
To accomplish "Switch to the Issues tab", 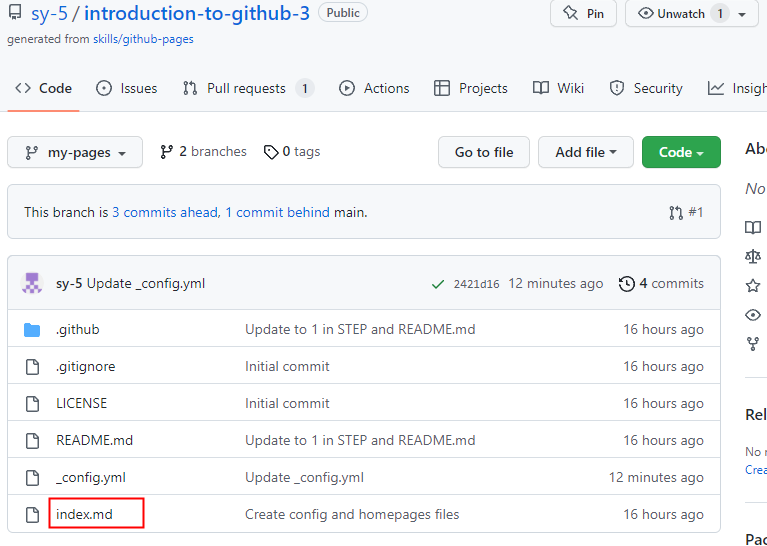I will (x=127, y=88).
